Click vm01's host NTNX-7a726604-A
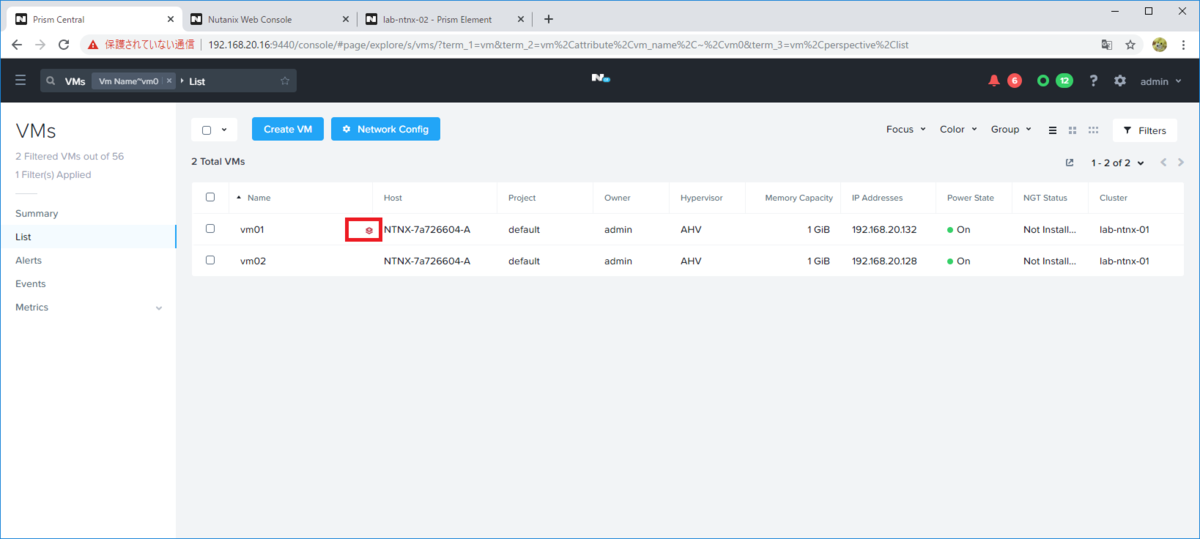 [427, 229]
